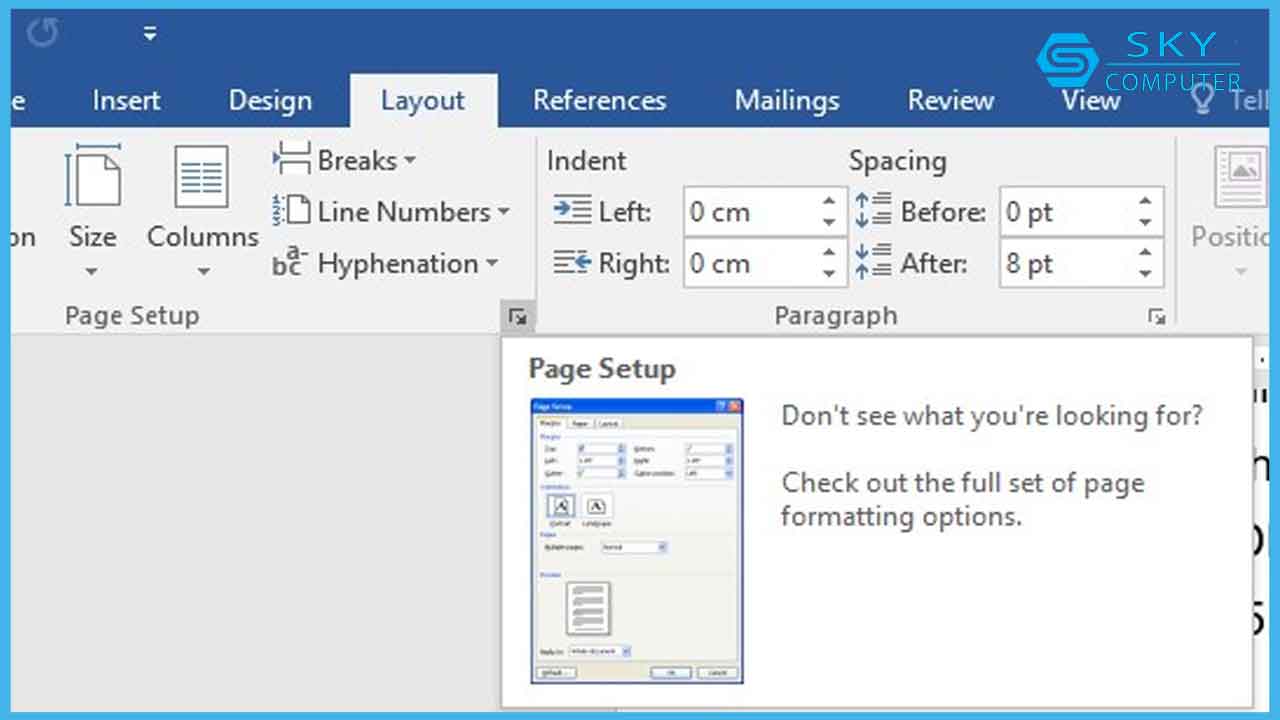The height and width of the screenshot is (720, 1280).
Task: Open the Columns layout menu
Action: 203,209
